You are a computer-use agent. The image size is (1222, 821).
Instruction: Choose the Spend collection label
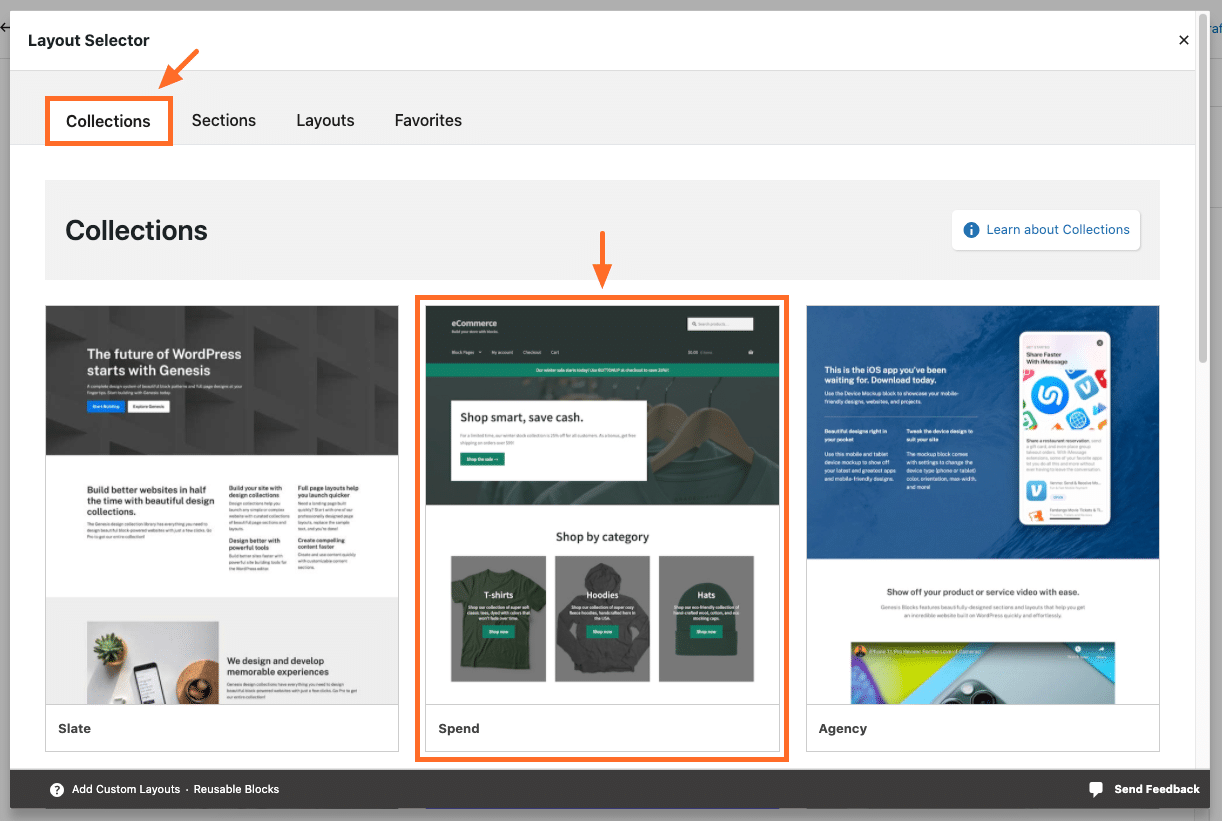(x=459, y=728)
